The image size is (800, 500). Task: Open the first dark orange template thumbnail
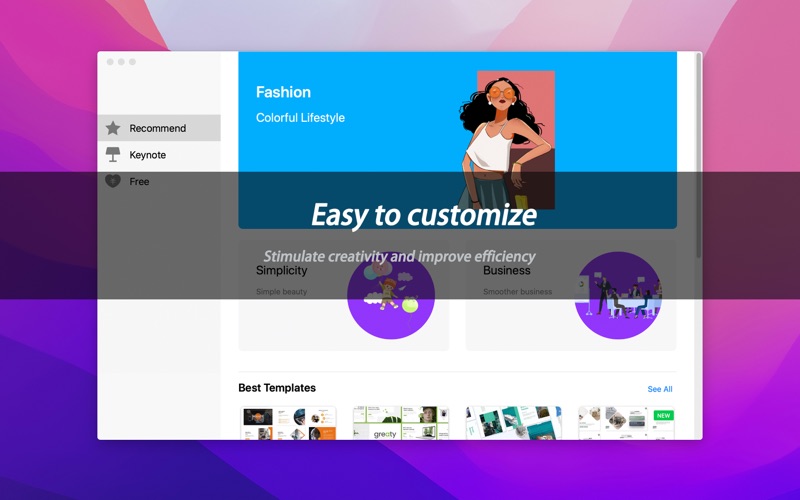288,423
